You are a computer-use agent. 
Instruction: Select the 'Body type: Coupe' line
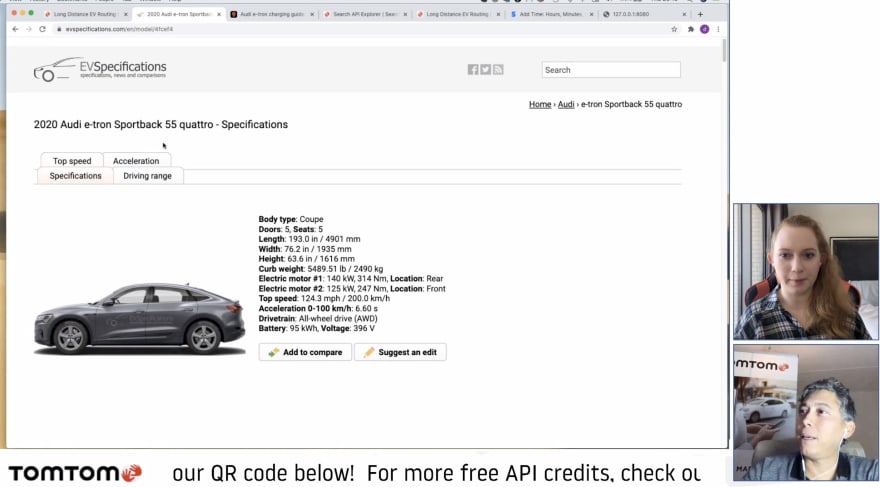291,219
